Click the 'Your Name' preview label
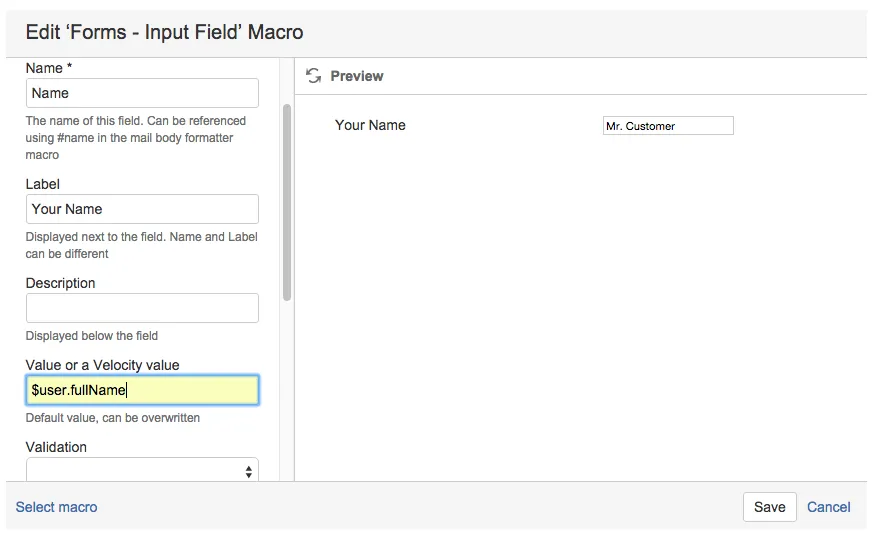Image resolution: width=876 pixels, height=537 pixels. [370, 125]
